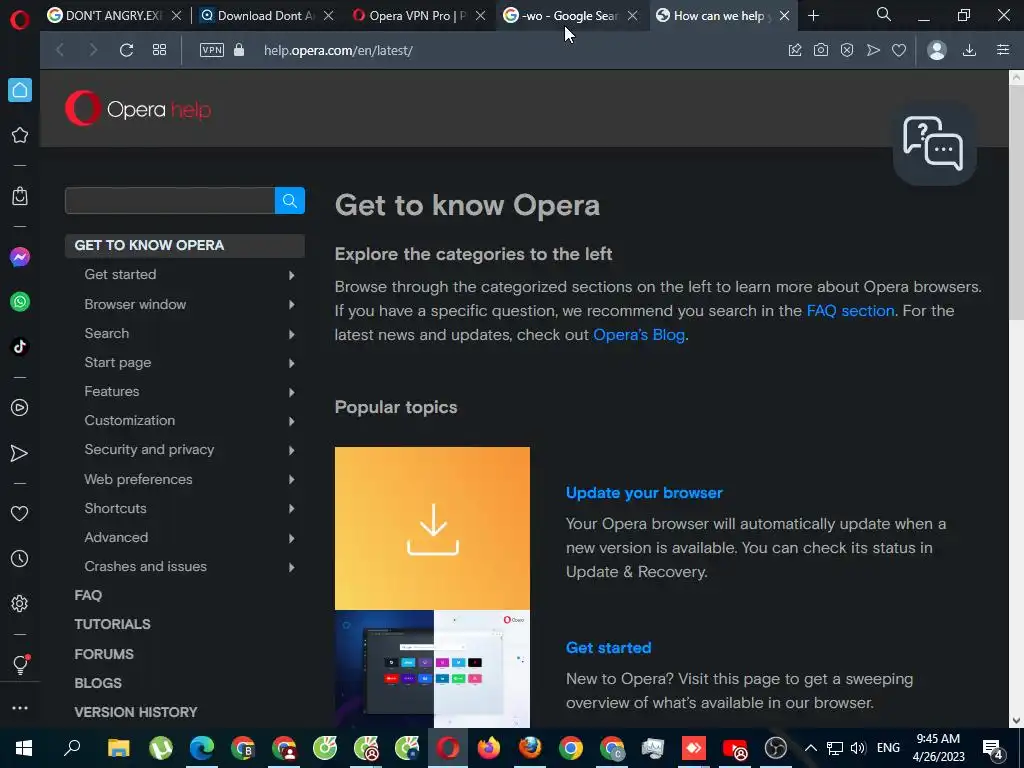
Task: Open the Player icon in the sidebar
Action: click(20, 408)
